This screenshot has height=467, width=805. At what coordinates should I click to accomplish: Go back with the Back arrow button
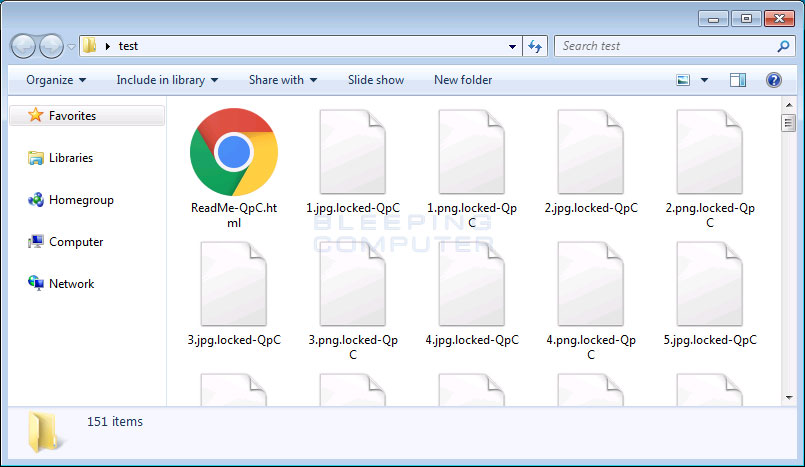pos(23,47)
